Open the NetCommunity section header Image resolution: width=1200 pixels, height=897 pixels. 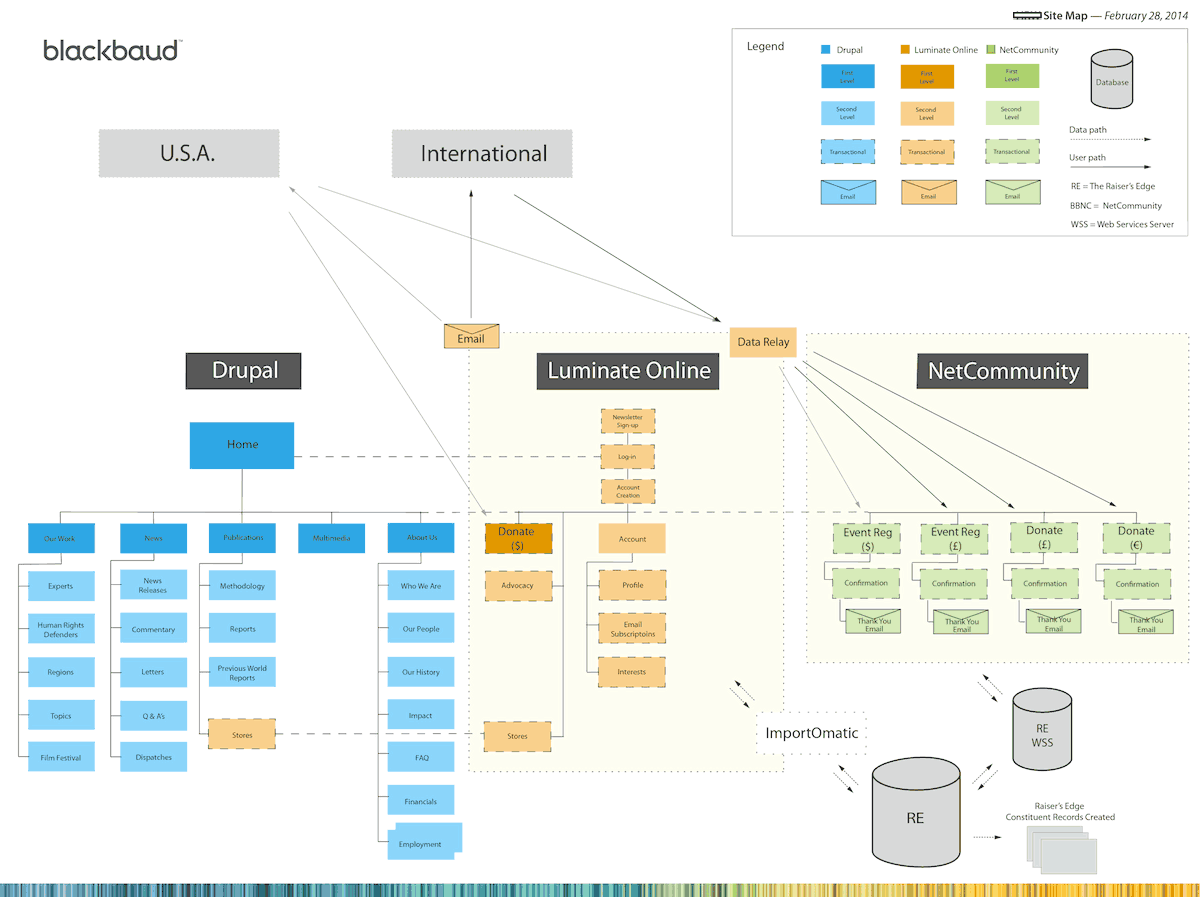(1003, 371)
